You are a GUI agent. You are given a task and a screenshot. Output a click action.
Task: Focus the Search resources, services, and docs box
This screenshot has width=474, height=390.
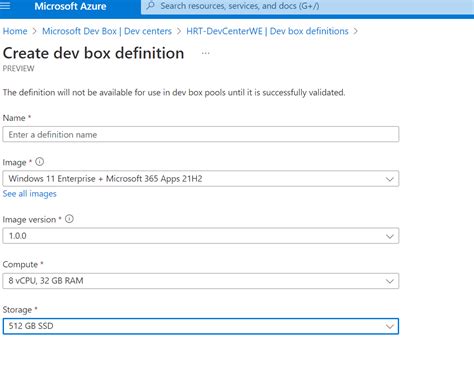(307, 6)
